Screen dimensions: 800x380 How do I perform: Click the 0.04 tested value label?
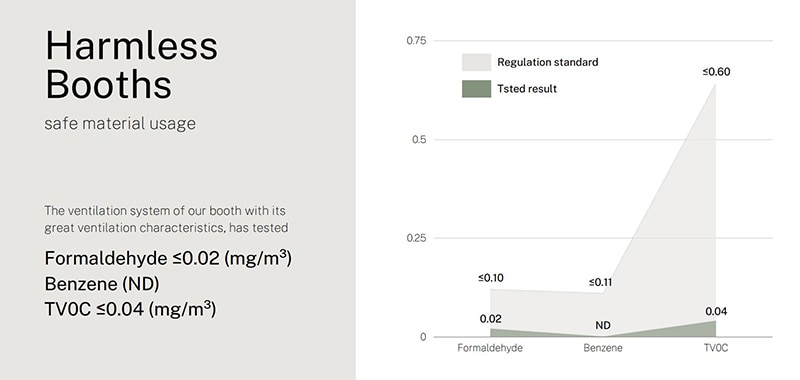pos(716,311)
